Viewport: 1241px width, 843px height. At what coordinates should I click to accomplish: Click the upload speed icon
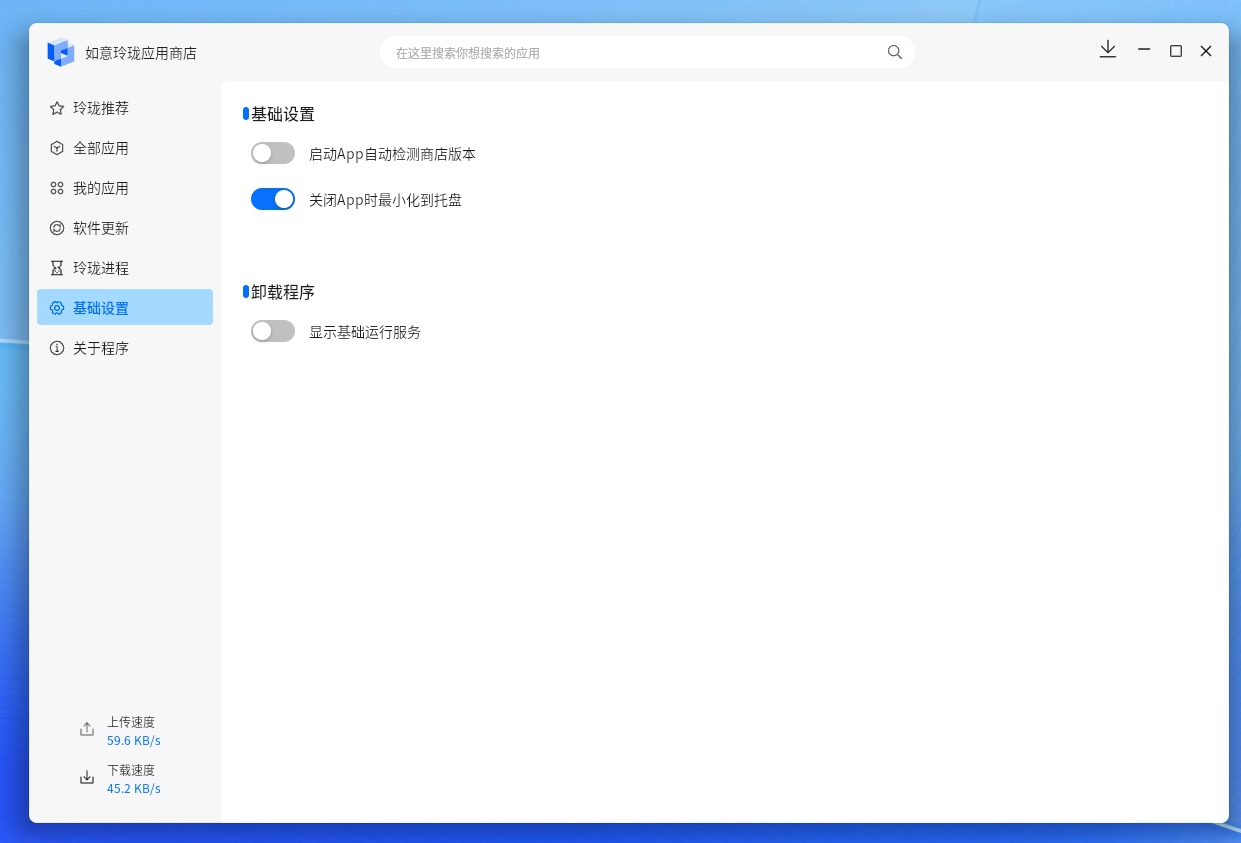[x=87, y=730]
